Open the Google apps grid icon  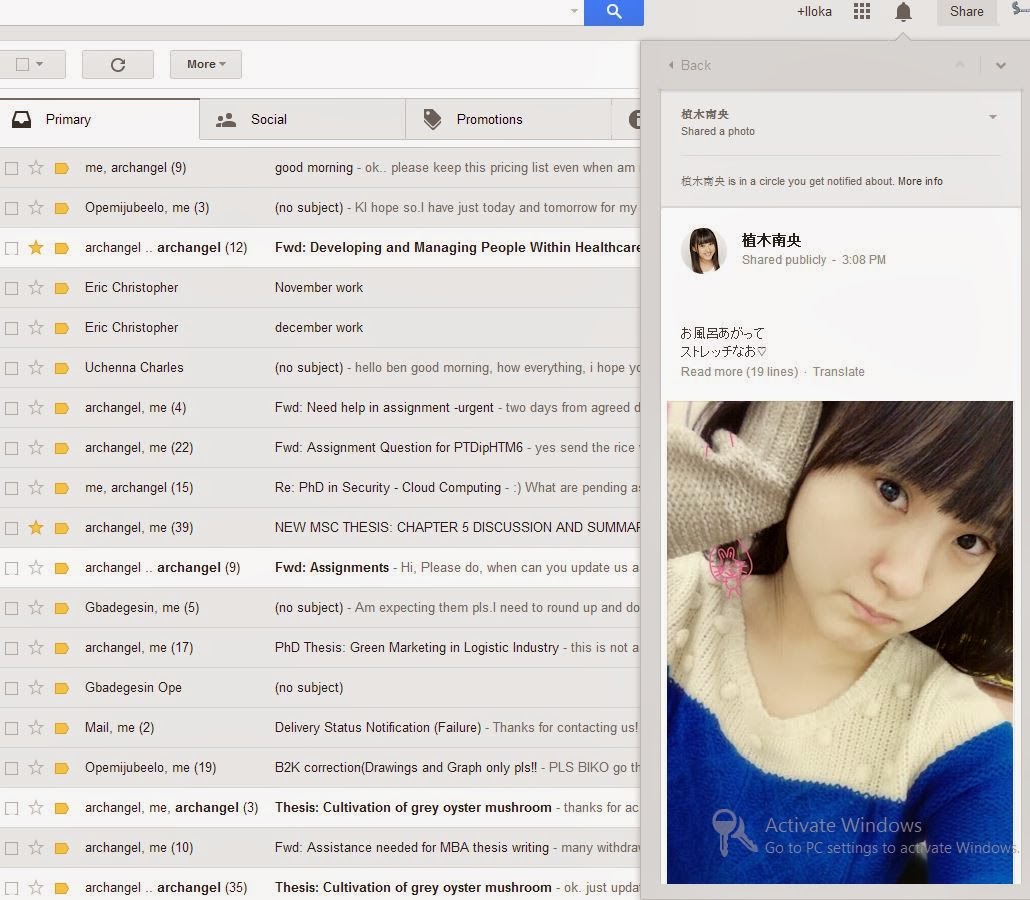[861, 11]
